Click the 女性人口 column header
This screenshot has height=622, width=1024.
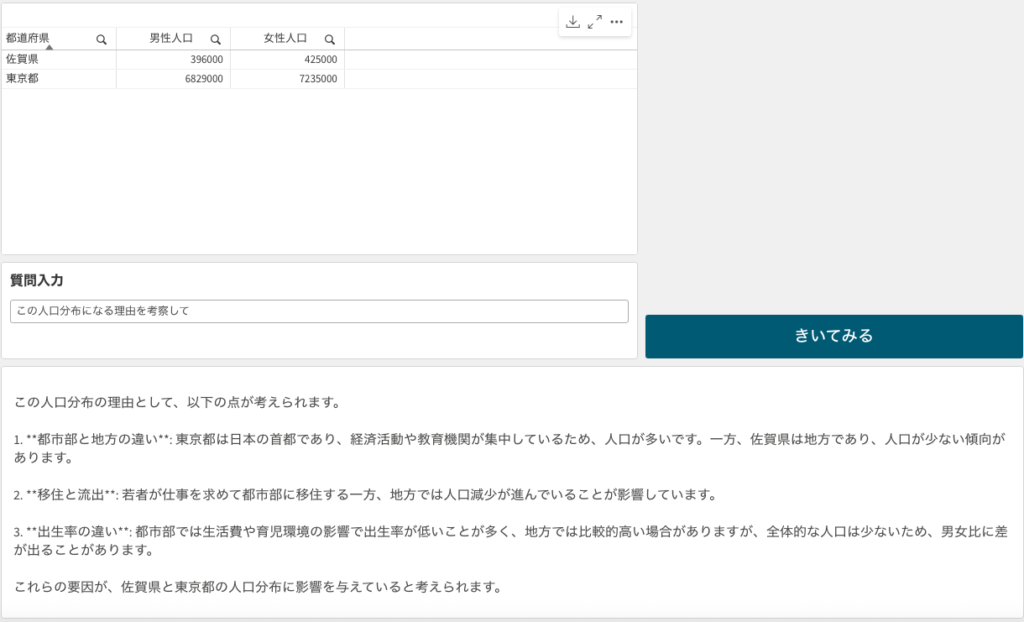pyautogui.click(x=284, y=38)
